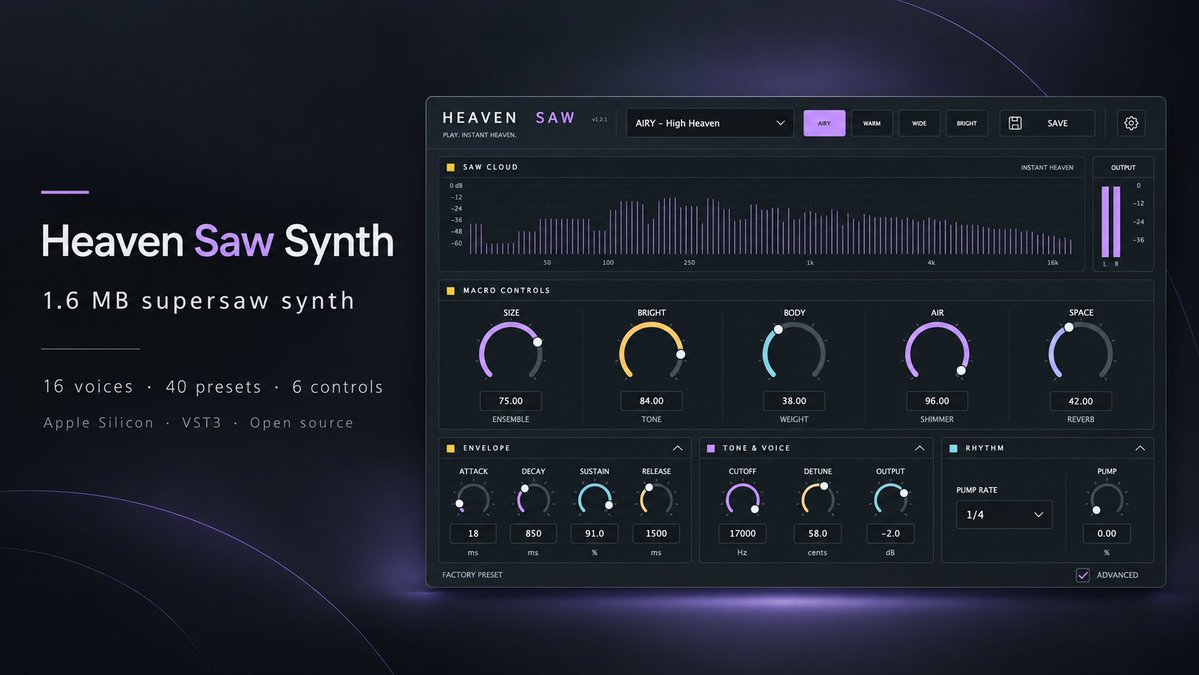Click the Attack value field 18
Image resolution: width=1199 pixels, height=675 pixels.
coord(473,534)
